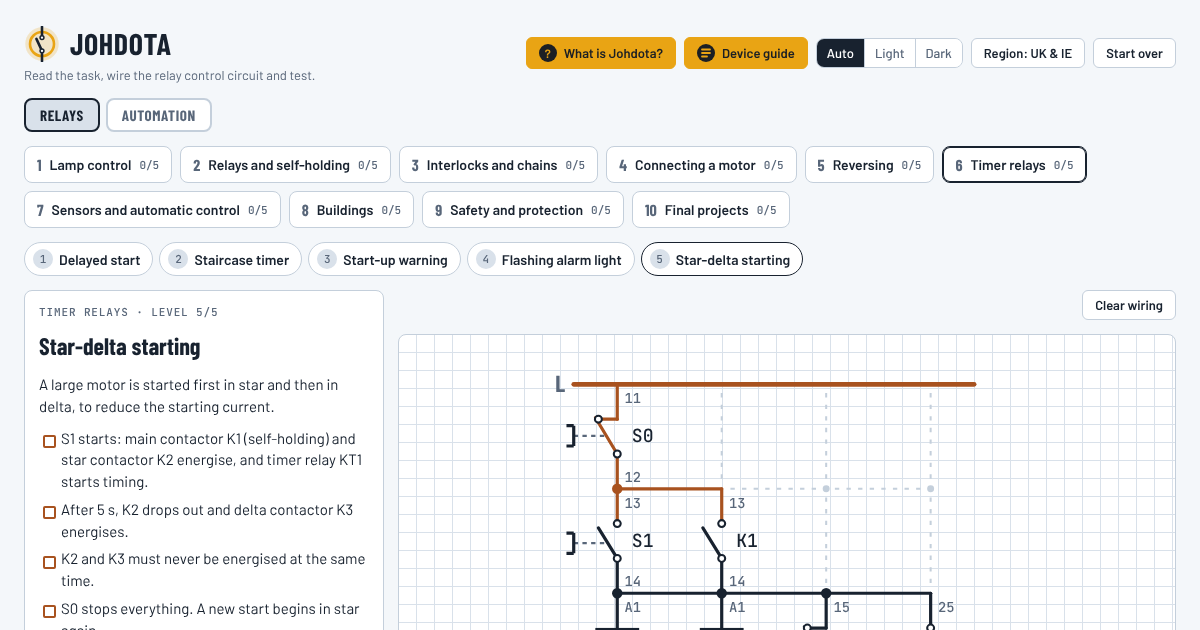Click the L supply rail

(773, 384)
